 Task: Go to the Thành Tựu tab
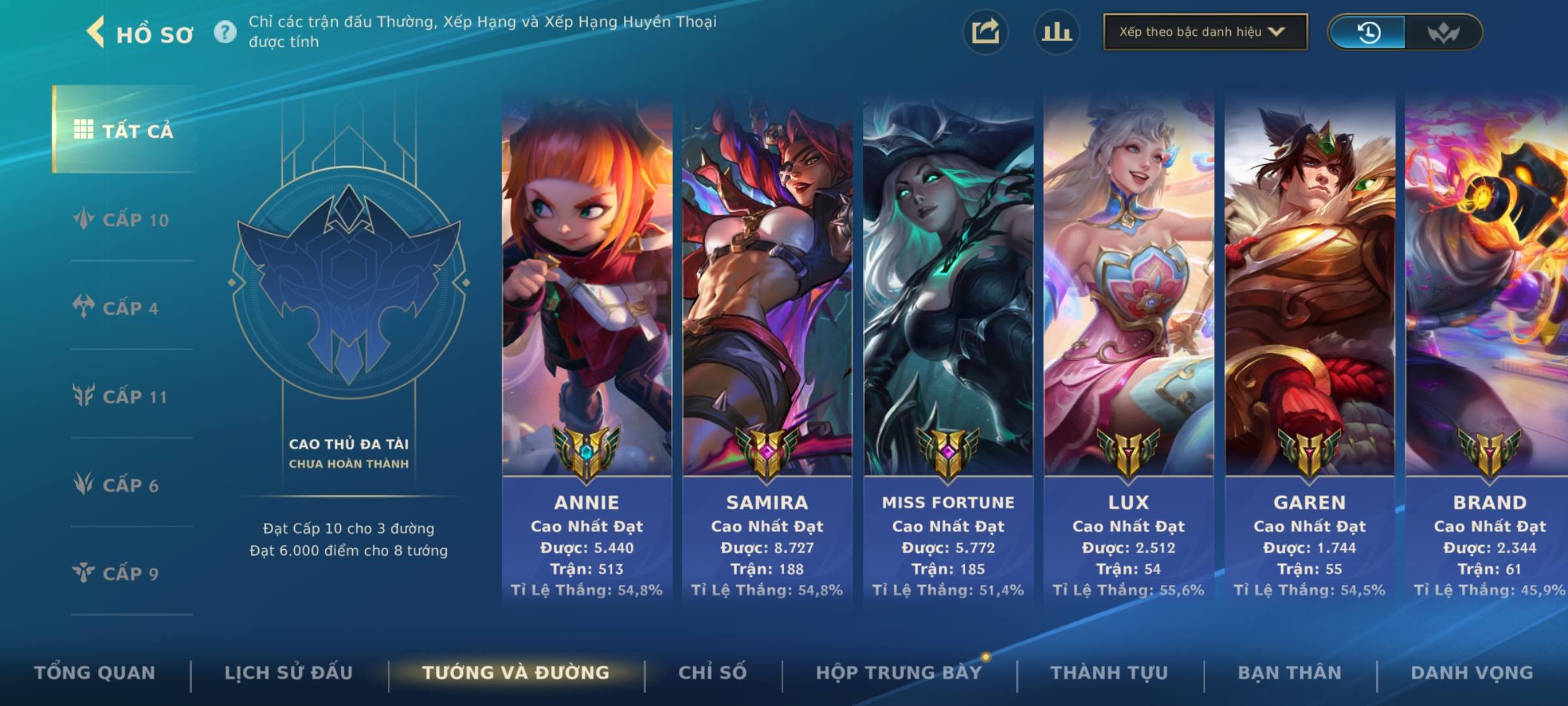pos(1109,673)
